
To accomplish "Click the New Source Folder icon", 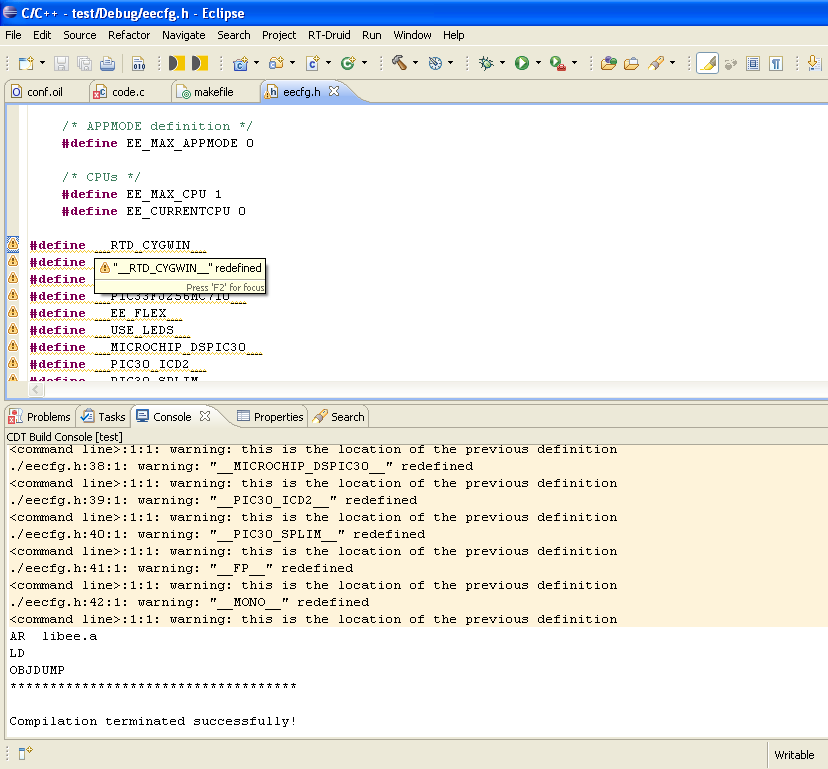I will pyautogui.click(x=277, y=63).
